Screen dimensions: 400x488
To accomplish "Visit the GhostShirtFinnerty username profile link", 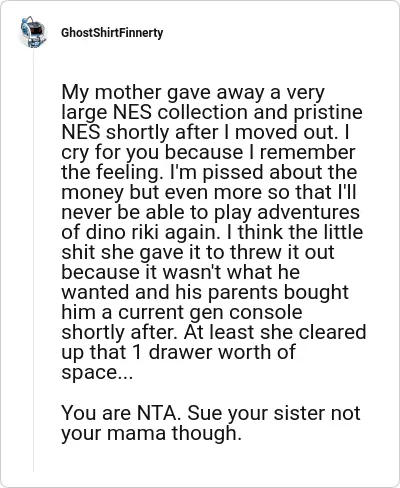I will pos(112,33).
